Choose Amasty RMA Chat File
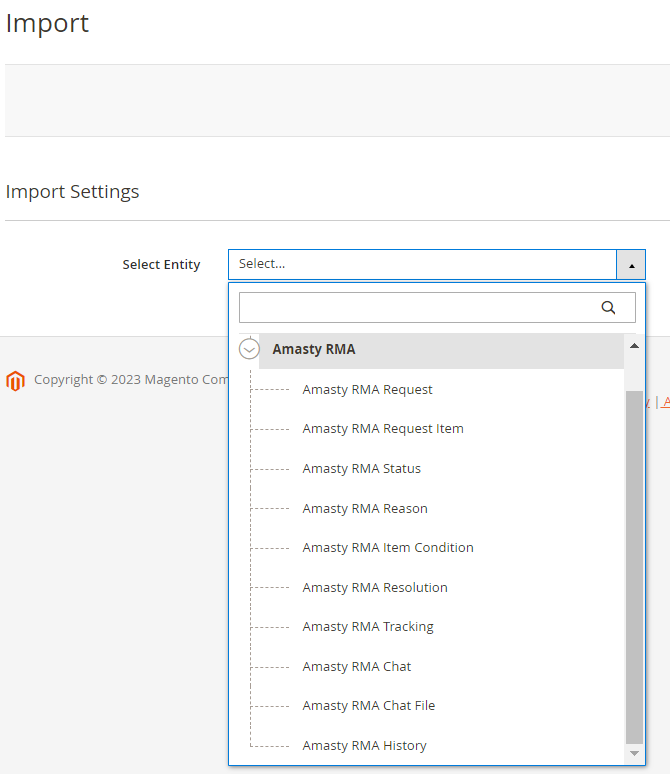670x774 pixels. (369, 706)
